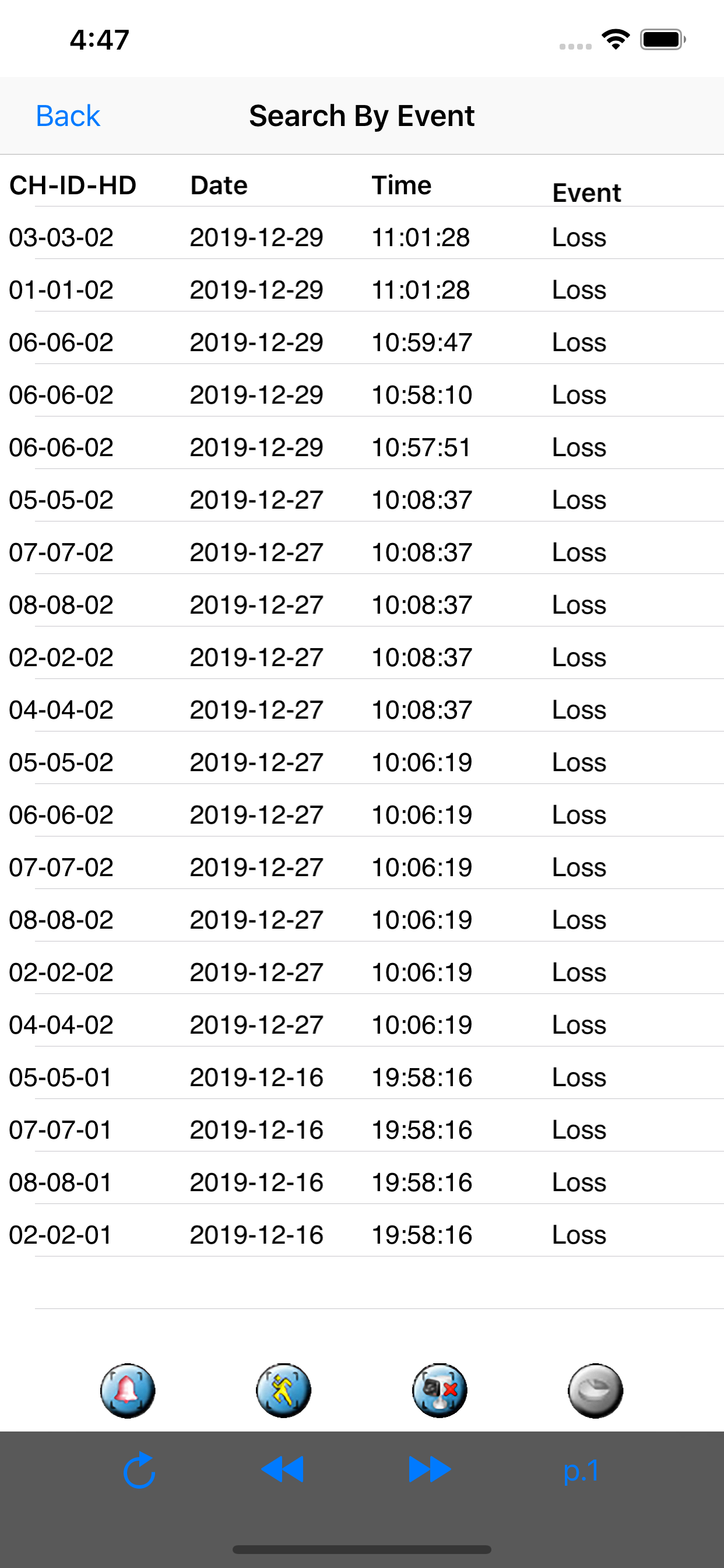
Task: Select the 06-06-02 event at 10:59:47
Action: (x=362, y=342)
